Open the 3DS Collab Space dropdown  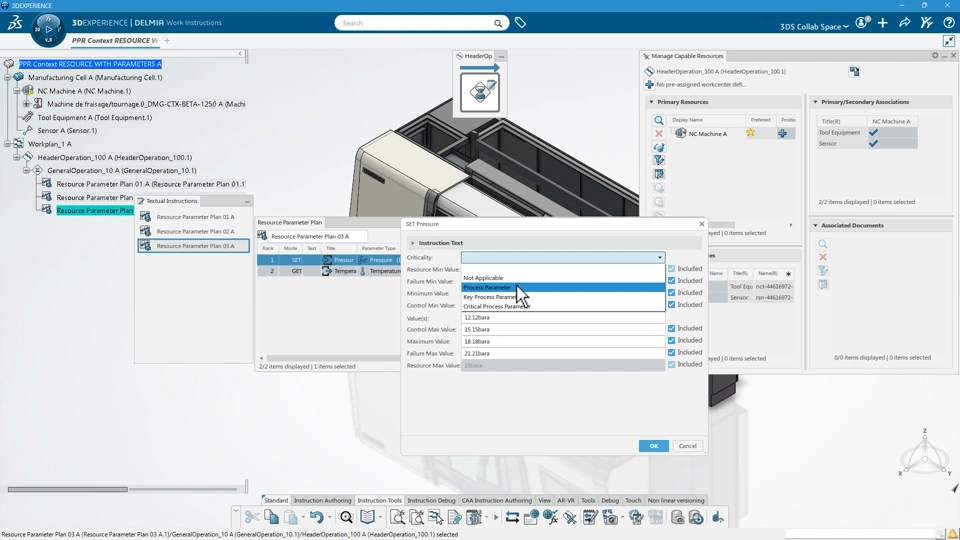[x=814, y=26]
